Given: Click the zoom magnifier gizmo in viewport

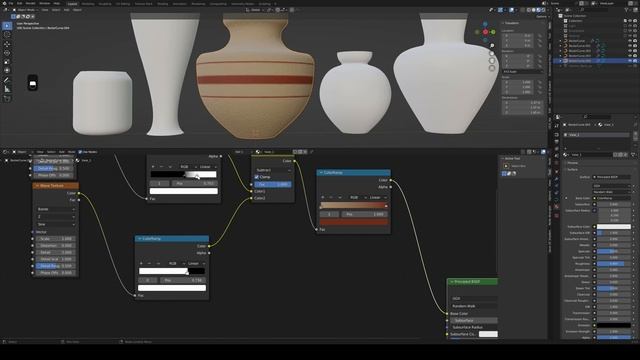Looking at the screenshot, I should 492,46.
